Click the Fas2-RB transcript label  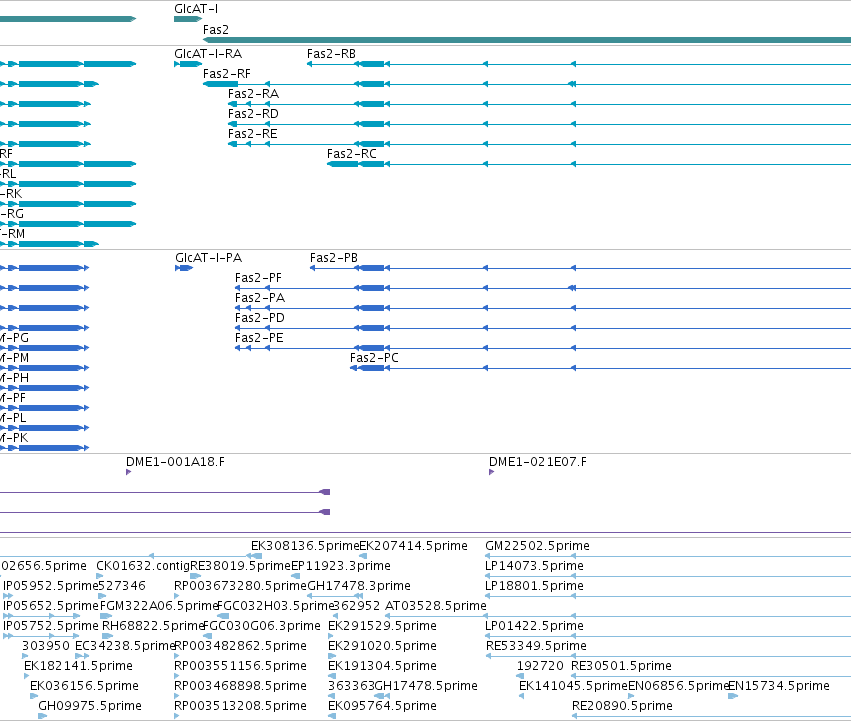(x=331, y=54)
